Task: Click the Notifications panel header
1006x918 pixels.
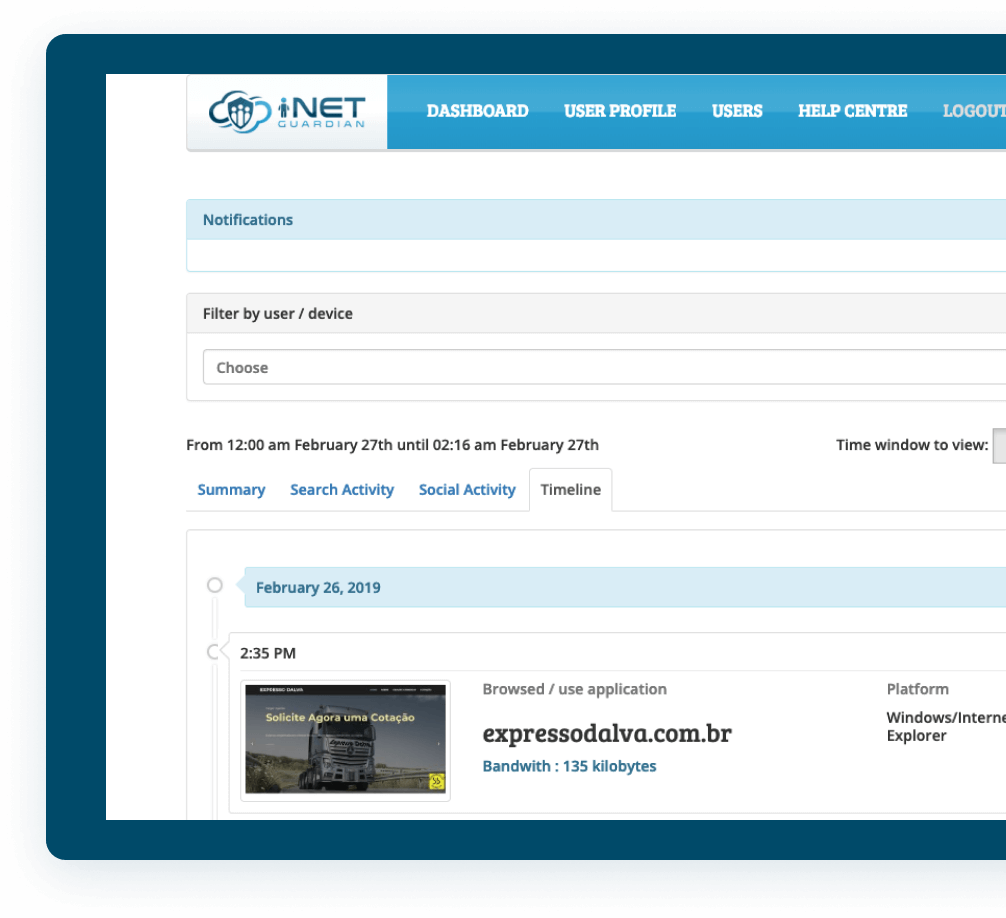Action: click(596, 219)
